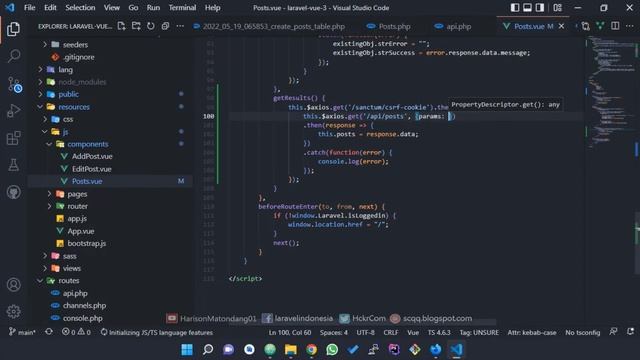The image size is (640, 360).
Task: Open the Accounts menu icon
Action: click(x=13, y=284)
